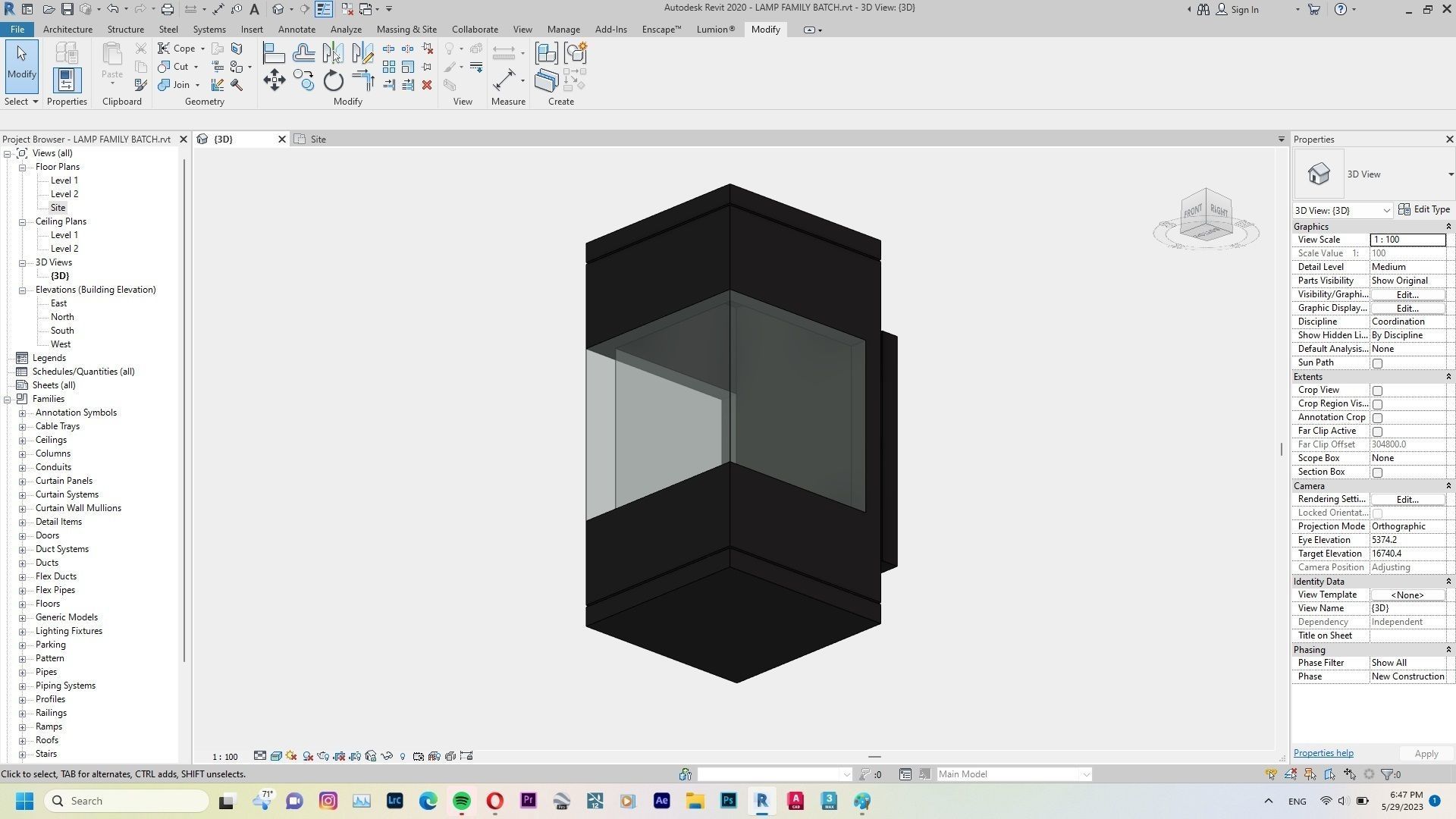
Task: Select the Move tool
Action: (274, 80)
